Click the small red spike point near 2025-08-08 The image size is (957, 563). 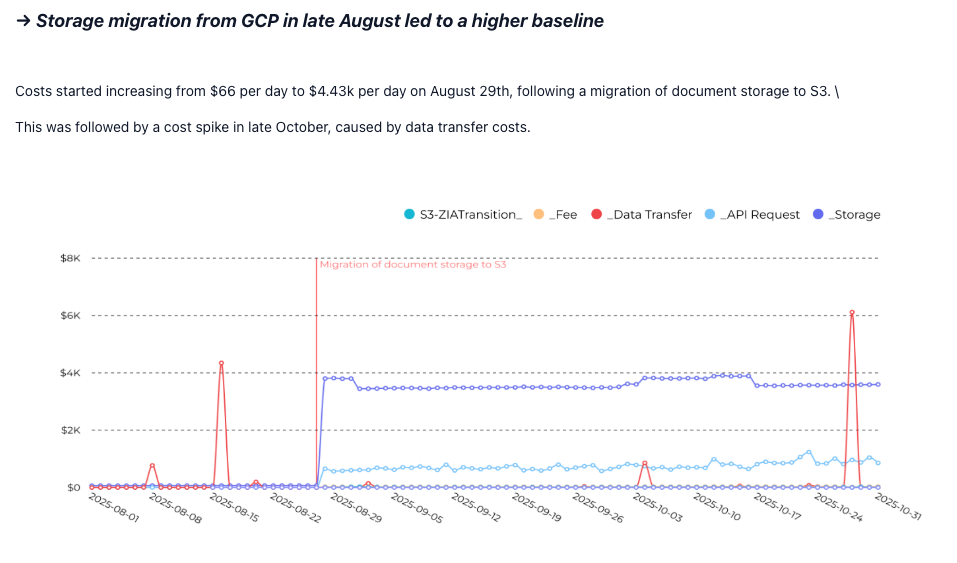[x=152, y=465]
